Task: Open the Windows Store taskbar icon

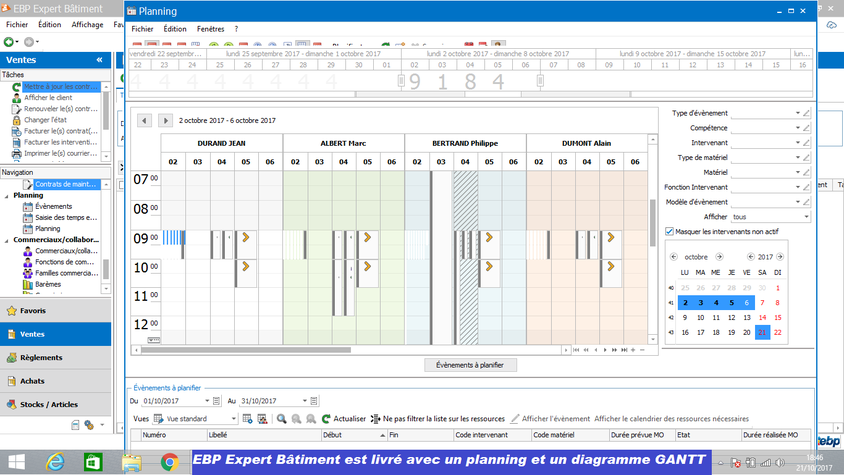Action: (93, 462)
